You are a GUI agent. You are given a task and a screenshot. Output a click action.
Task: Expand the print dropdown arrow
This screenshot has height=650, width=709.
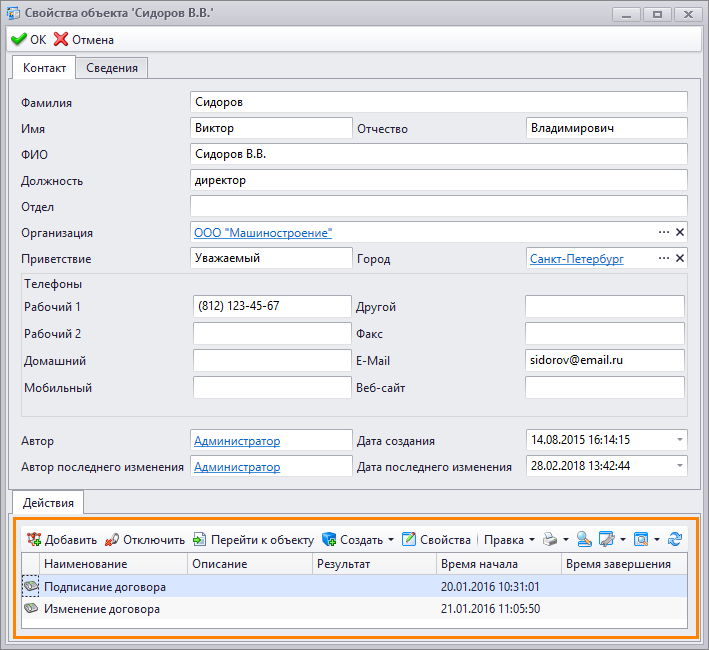coord(566,540)
